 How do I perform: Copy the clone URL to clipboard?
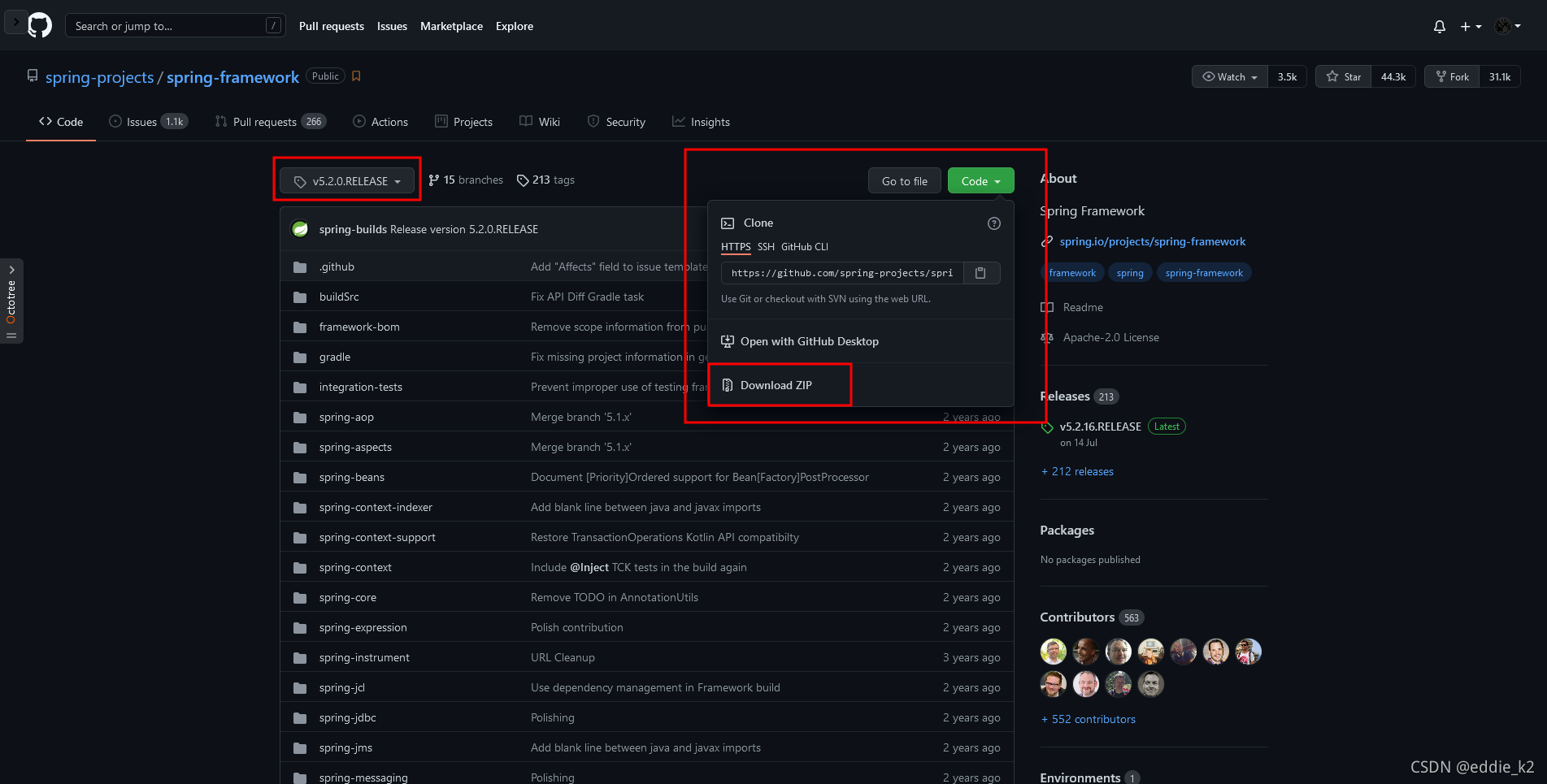coord(980,273)
